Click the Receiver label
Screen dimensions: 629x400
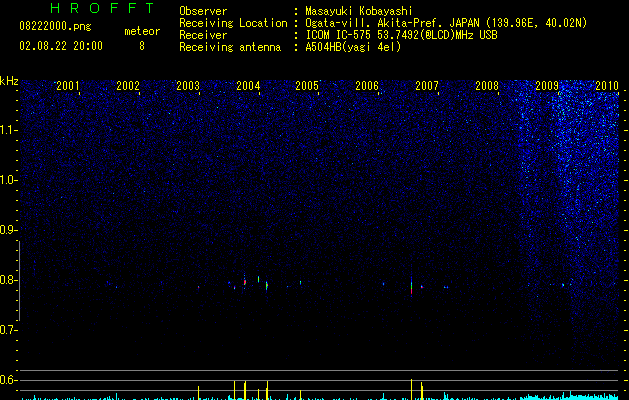[x=203, y=35]
